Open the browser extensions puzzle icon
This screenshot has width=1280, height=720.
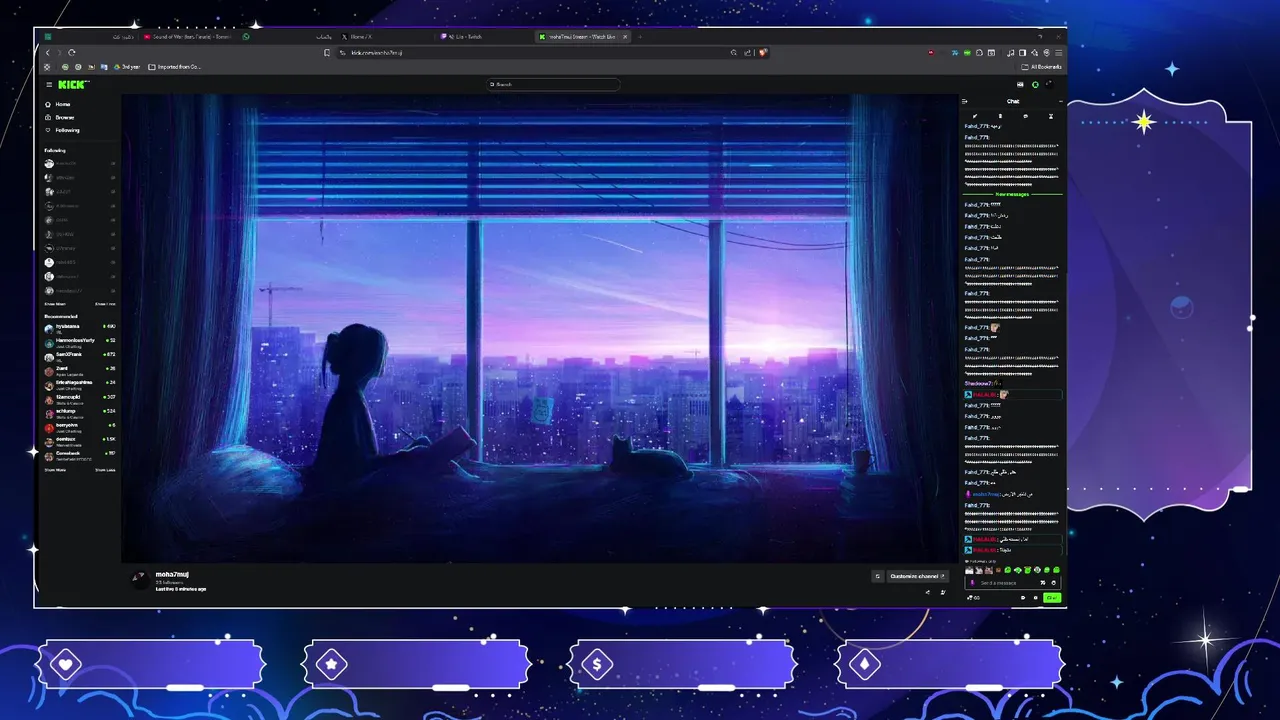pos(979,53)
